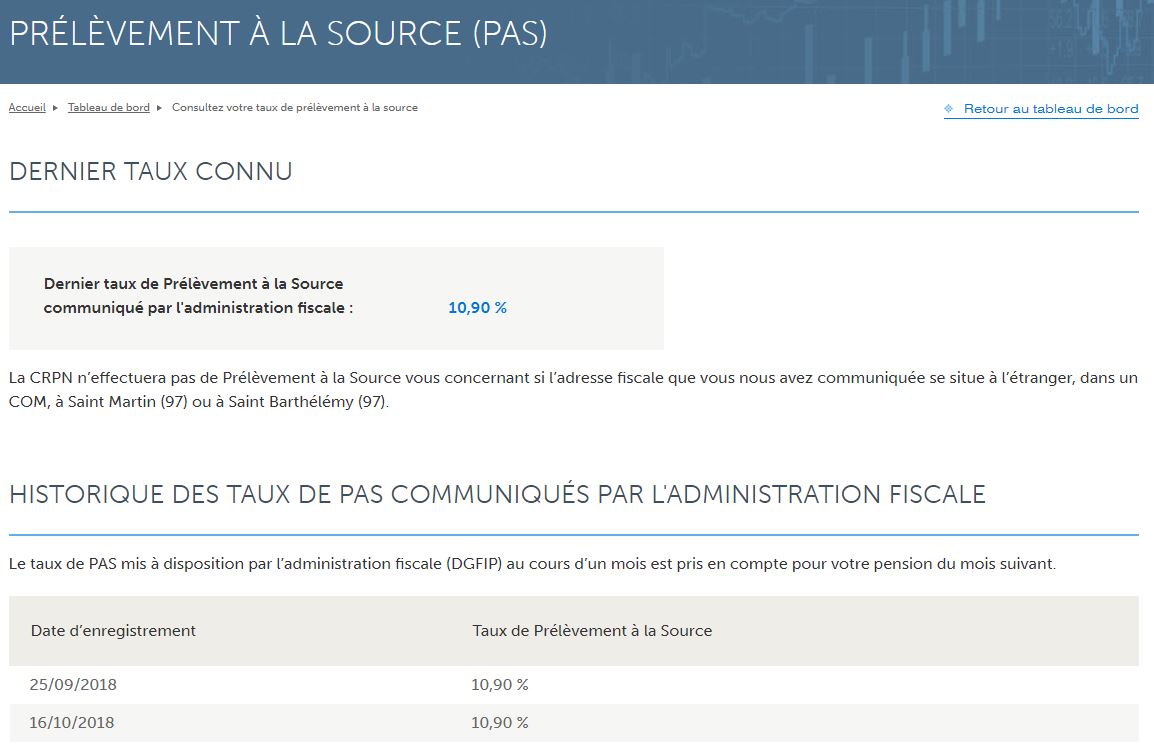Open the Accueil breadcrumb link
Image resolution: width=1154 pixels, height=749 pixels.
click(x=27, y=107)
